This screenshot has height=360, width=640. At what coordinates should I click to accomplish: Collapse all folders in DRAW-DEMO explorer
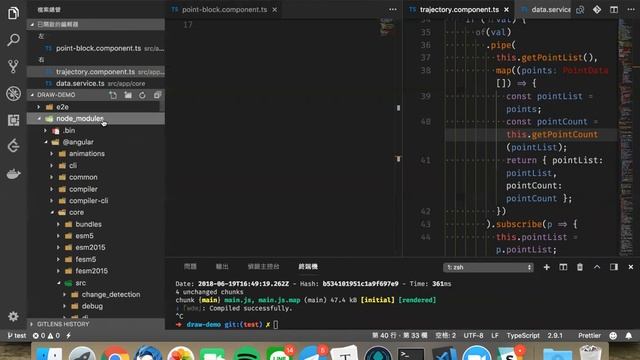point(157,95)
